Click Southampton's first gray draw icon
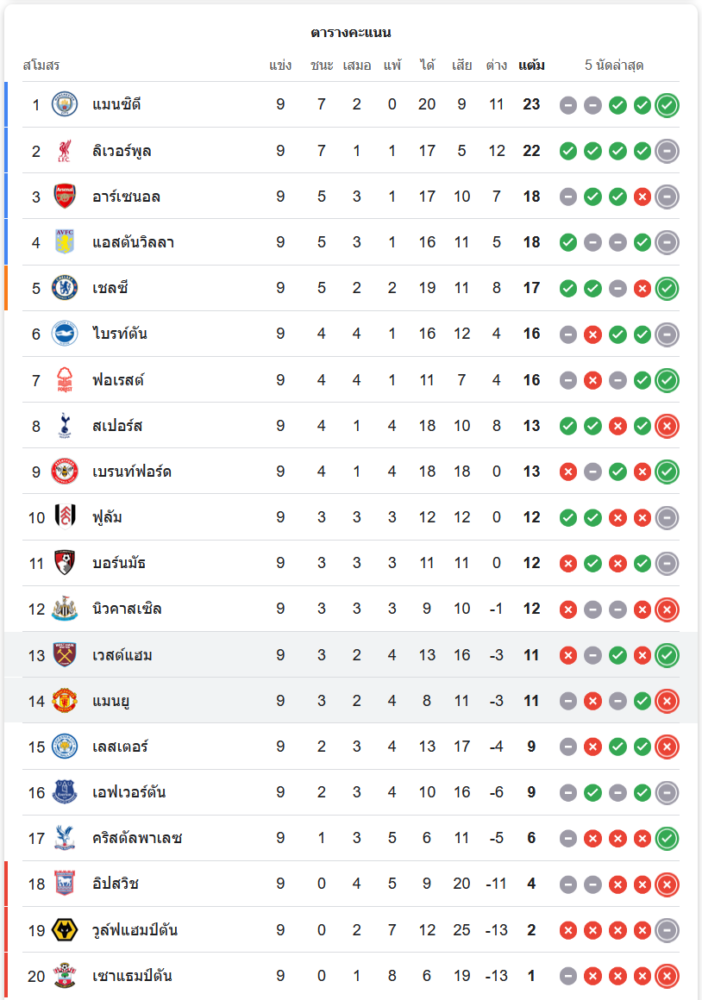Image resolution: width=702 pixels, height=1000 pixels. point(568,976)
